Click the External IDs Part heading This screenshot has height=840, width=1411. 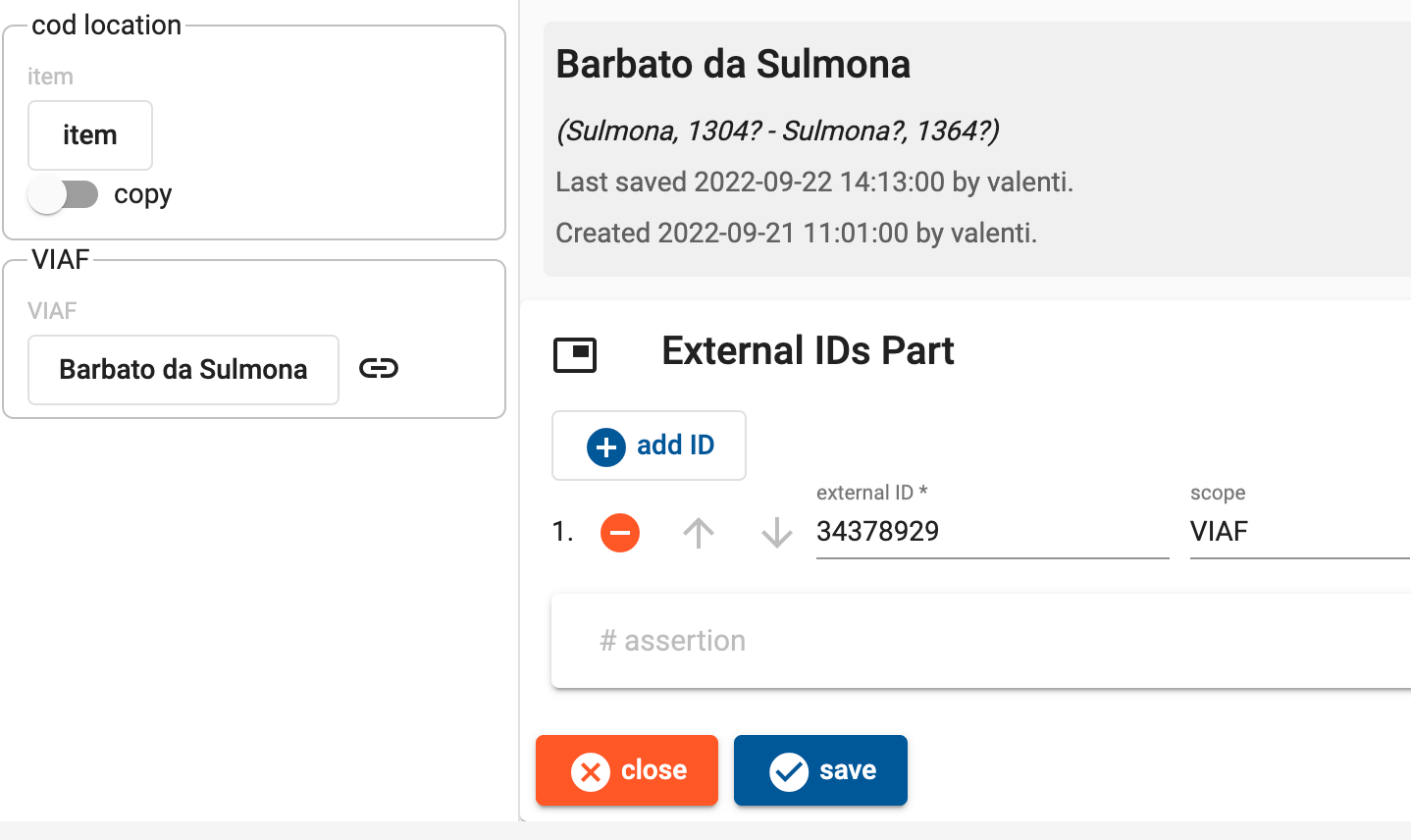point(808,350)
